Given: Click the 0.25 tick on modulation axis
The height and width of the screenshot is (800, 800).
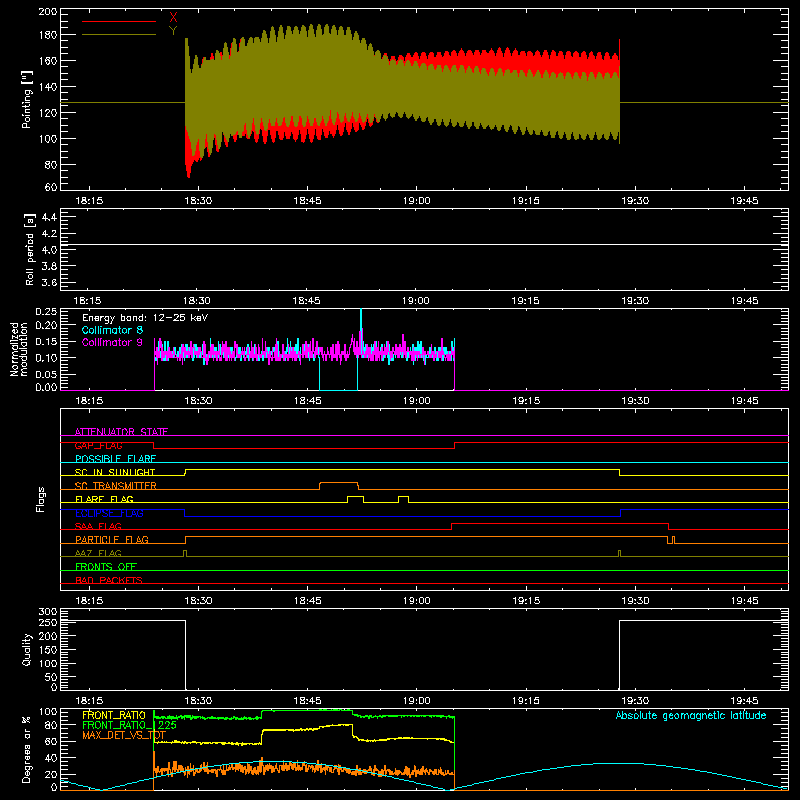Looking at the screenshot, I should 46,312.
